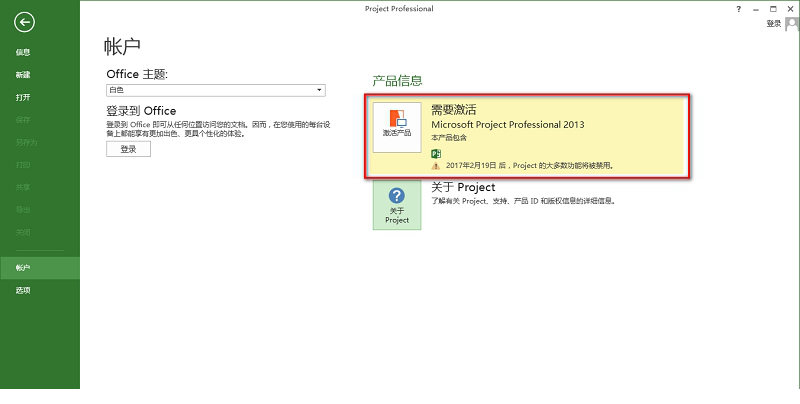
Task: Click the 激活产品 button
Action: 397,127
